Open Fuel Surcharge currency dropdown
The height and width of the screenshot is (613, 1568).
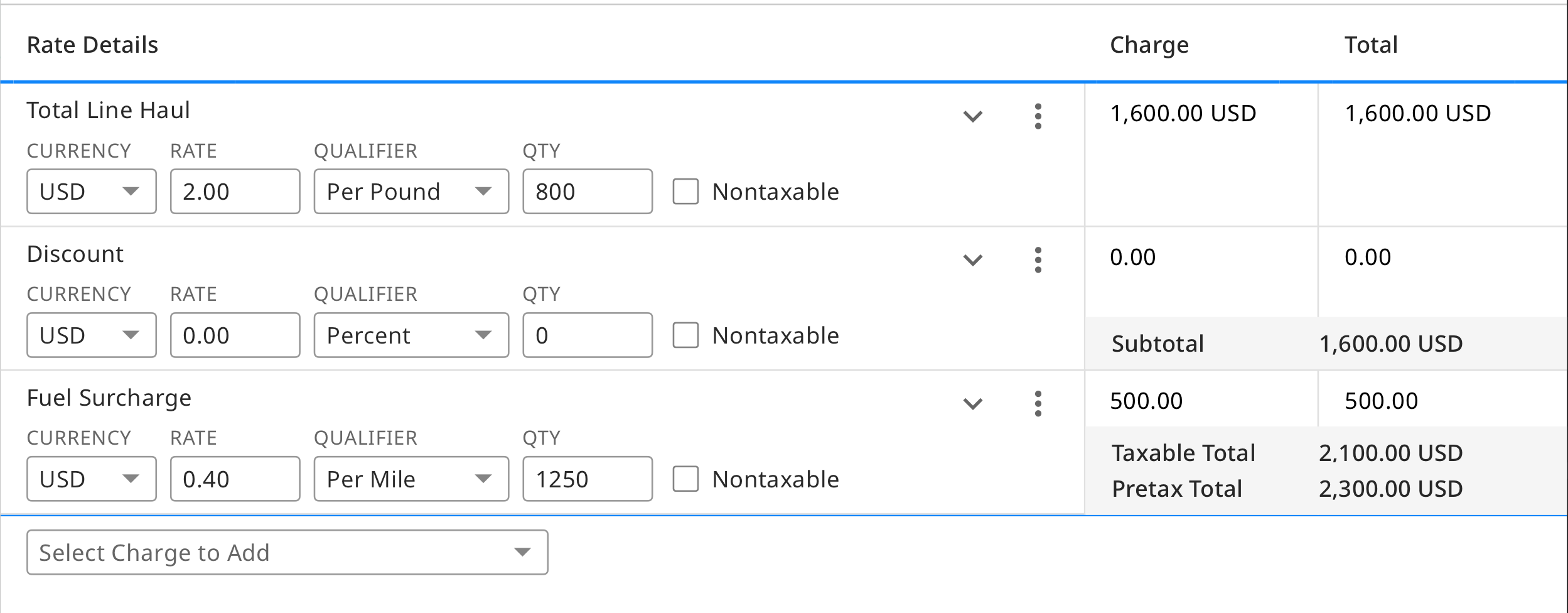(x=92, y=479)
